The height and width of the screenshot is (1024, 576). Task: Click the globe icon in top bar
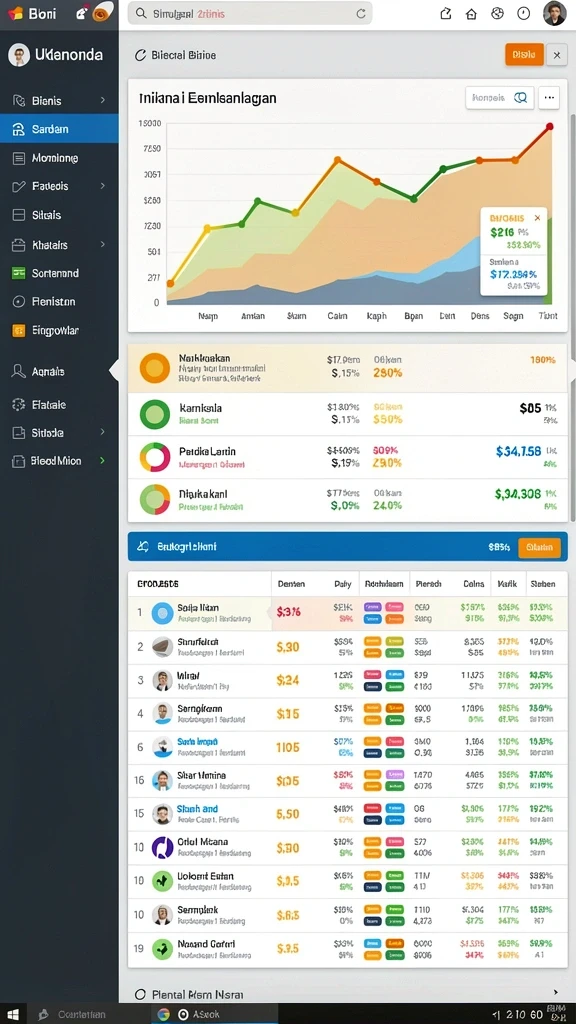pos(498,13)
